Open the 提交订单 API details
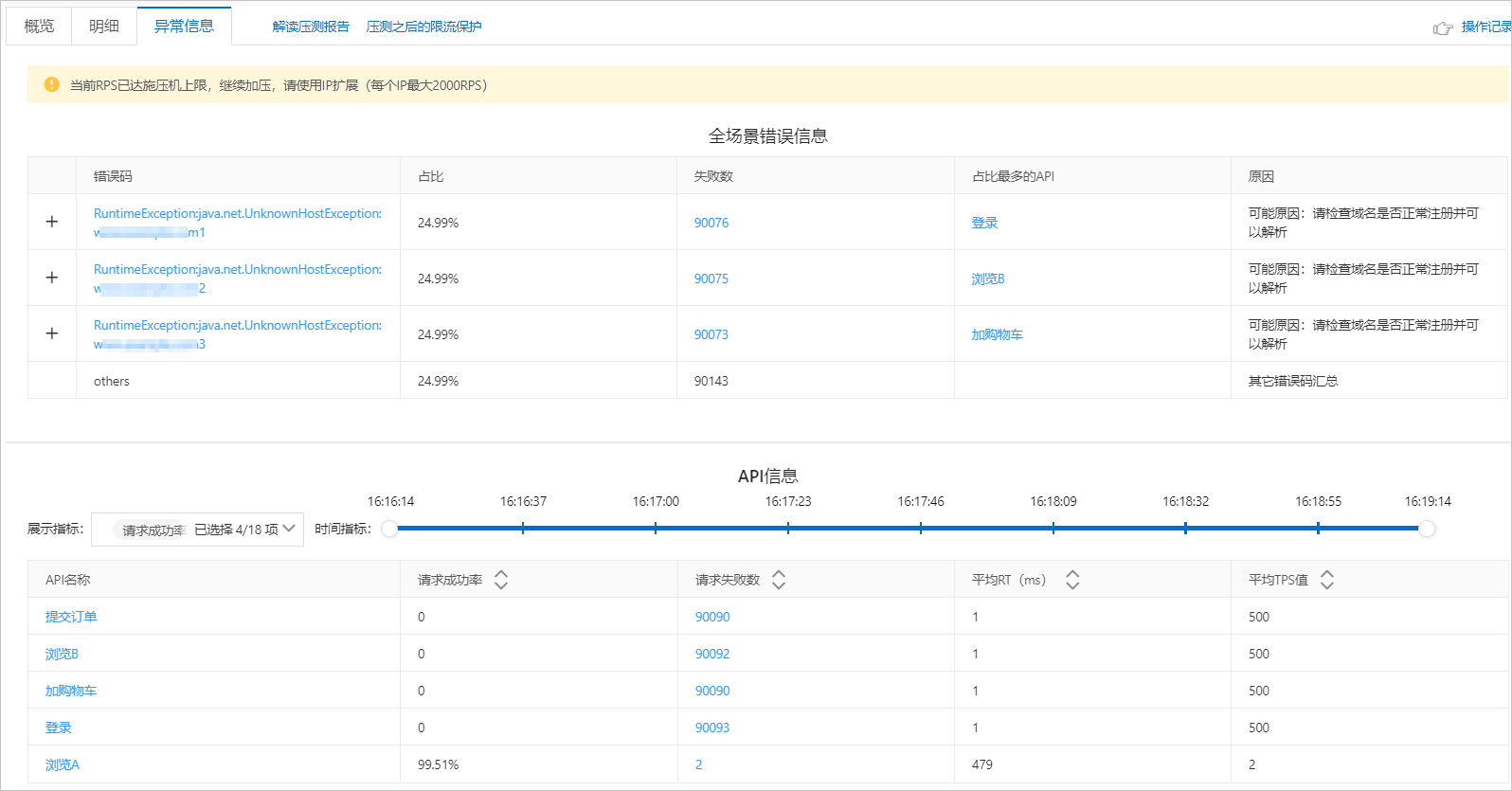This screenshot has height=791, width=1512. (71, 617)
